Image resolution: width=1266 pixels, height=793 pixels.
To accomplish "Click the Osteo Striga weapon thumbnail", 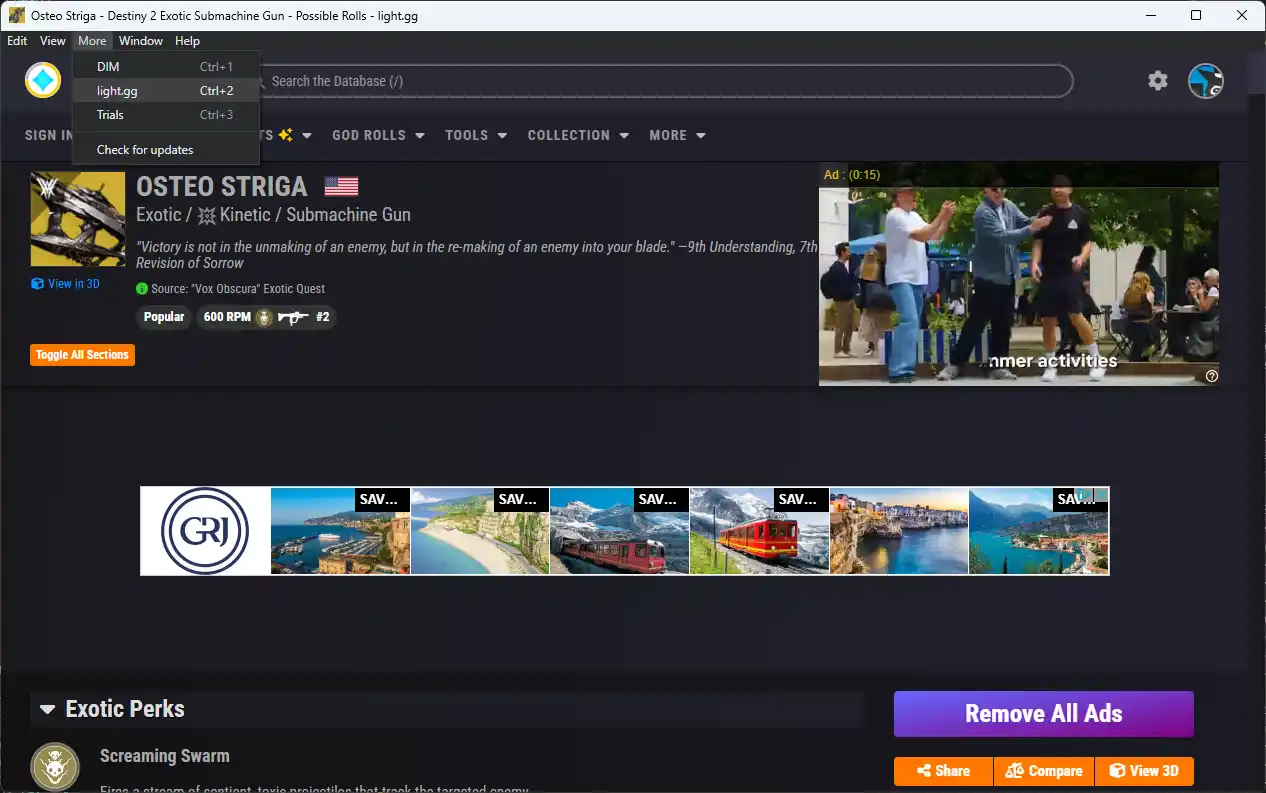I will point(78,219).
